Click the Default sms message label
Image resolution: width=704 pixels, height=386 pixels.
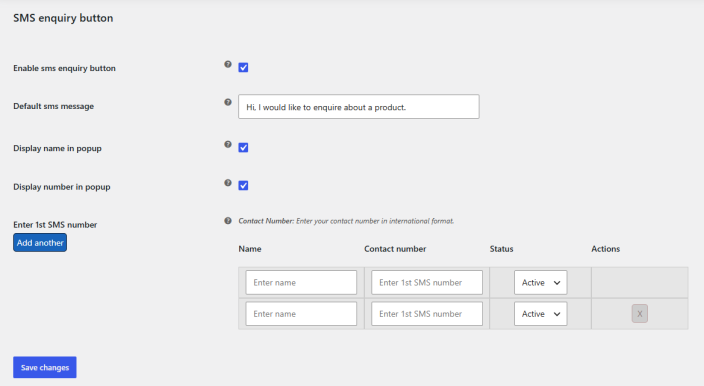tap(53, 106)
